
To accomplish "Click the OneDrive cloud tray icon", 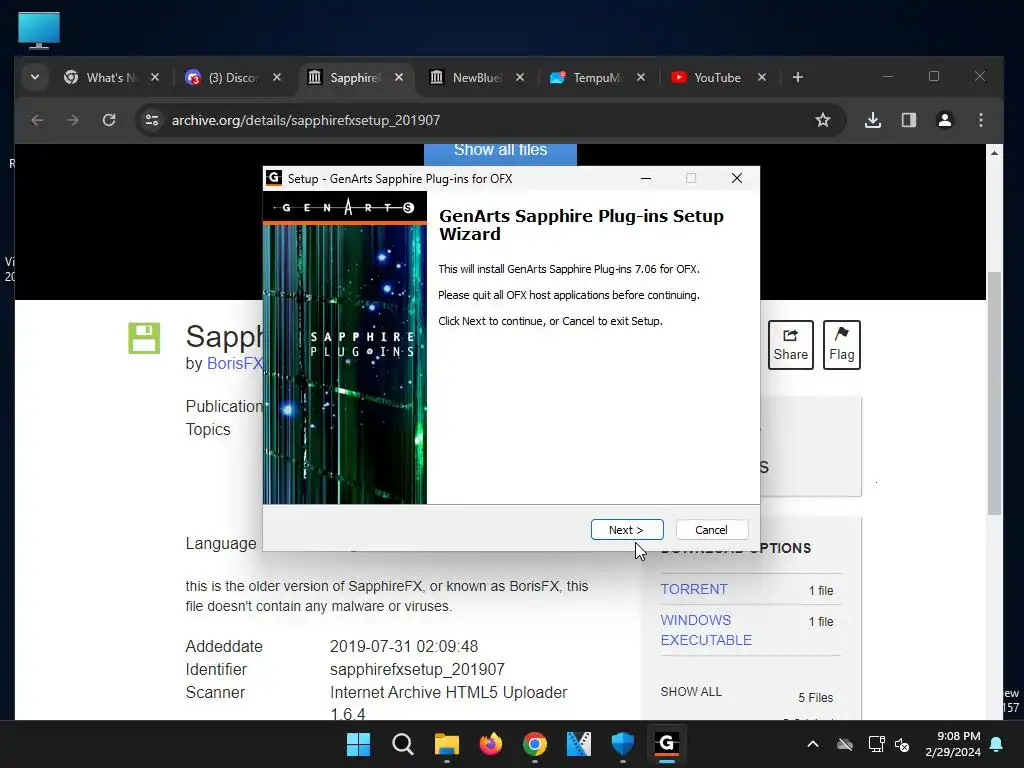I will pos(845,744).
